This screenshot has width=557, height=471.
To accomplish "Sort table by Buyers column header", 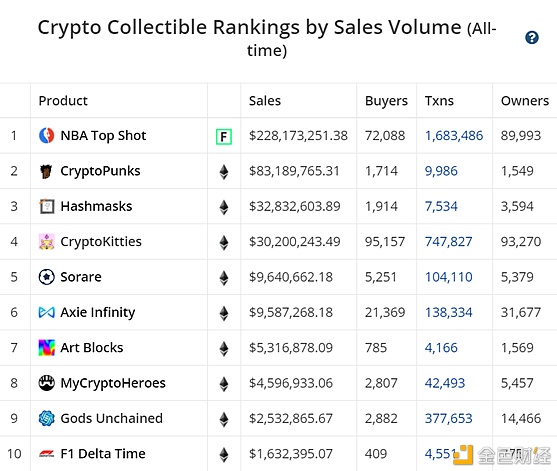I will point(386,101).
